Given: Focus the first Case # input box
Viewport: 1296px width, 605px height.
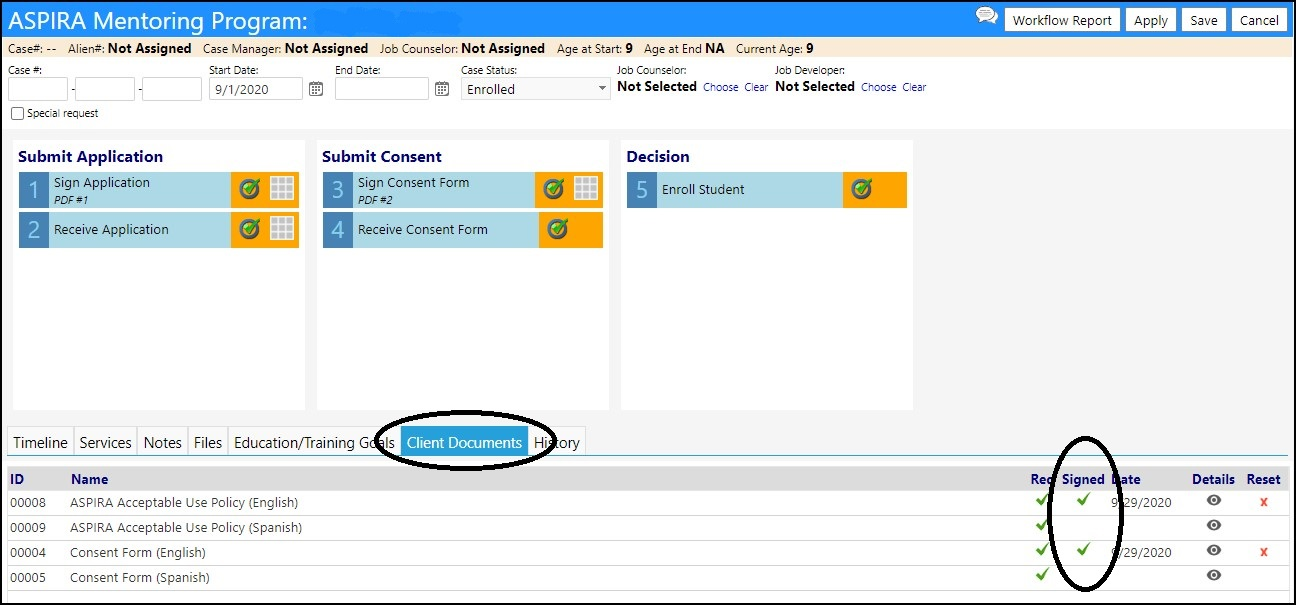Looking at the screenshot, I should (x=38, y=89).
